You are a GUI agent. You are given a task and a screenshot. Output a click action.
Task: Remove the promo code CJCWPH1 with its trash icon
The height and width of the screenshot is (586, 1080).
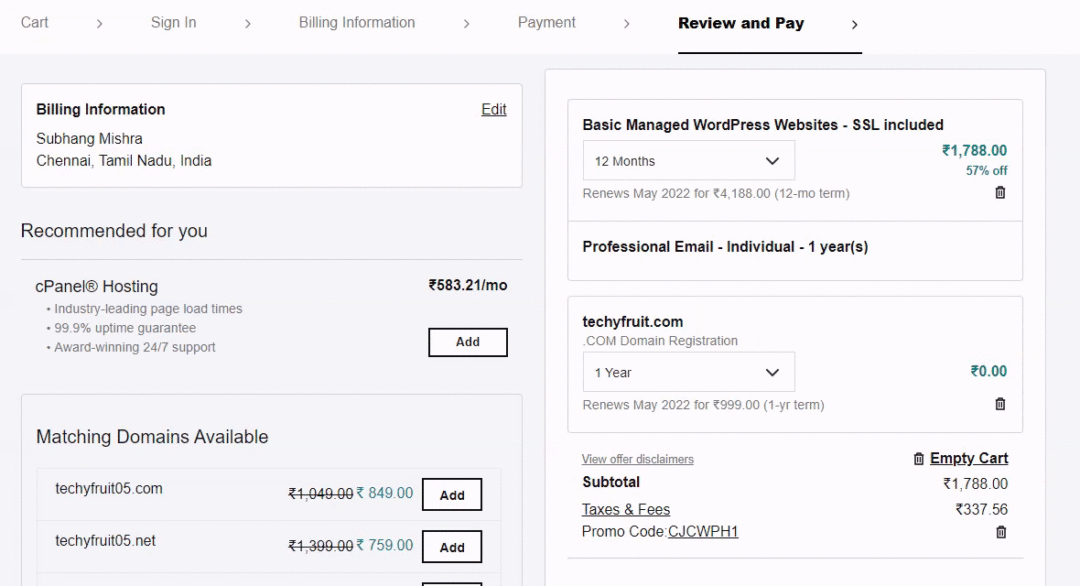coord(1001,532)
